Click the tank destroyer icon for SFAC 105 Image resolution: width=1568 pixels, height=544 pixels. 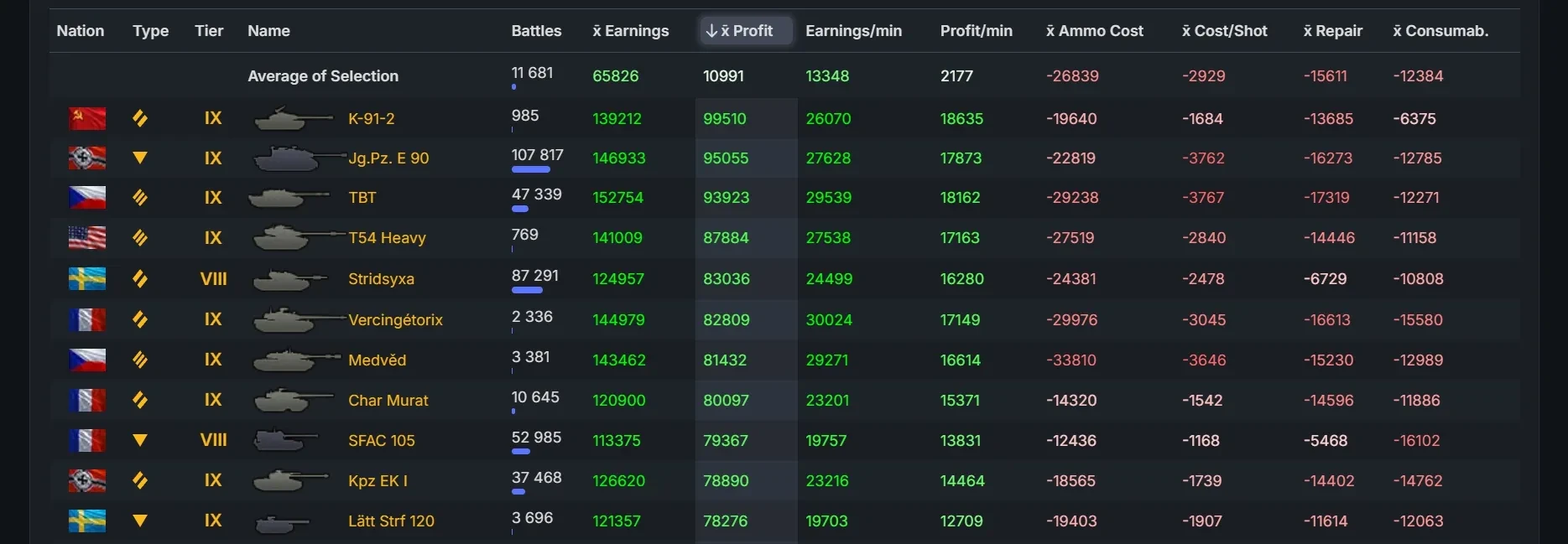(140, 440)
